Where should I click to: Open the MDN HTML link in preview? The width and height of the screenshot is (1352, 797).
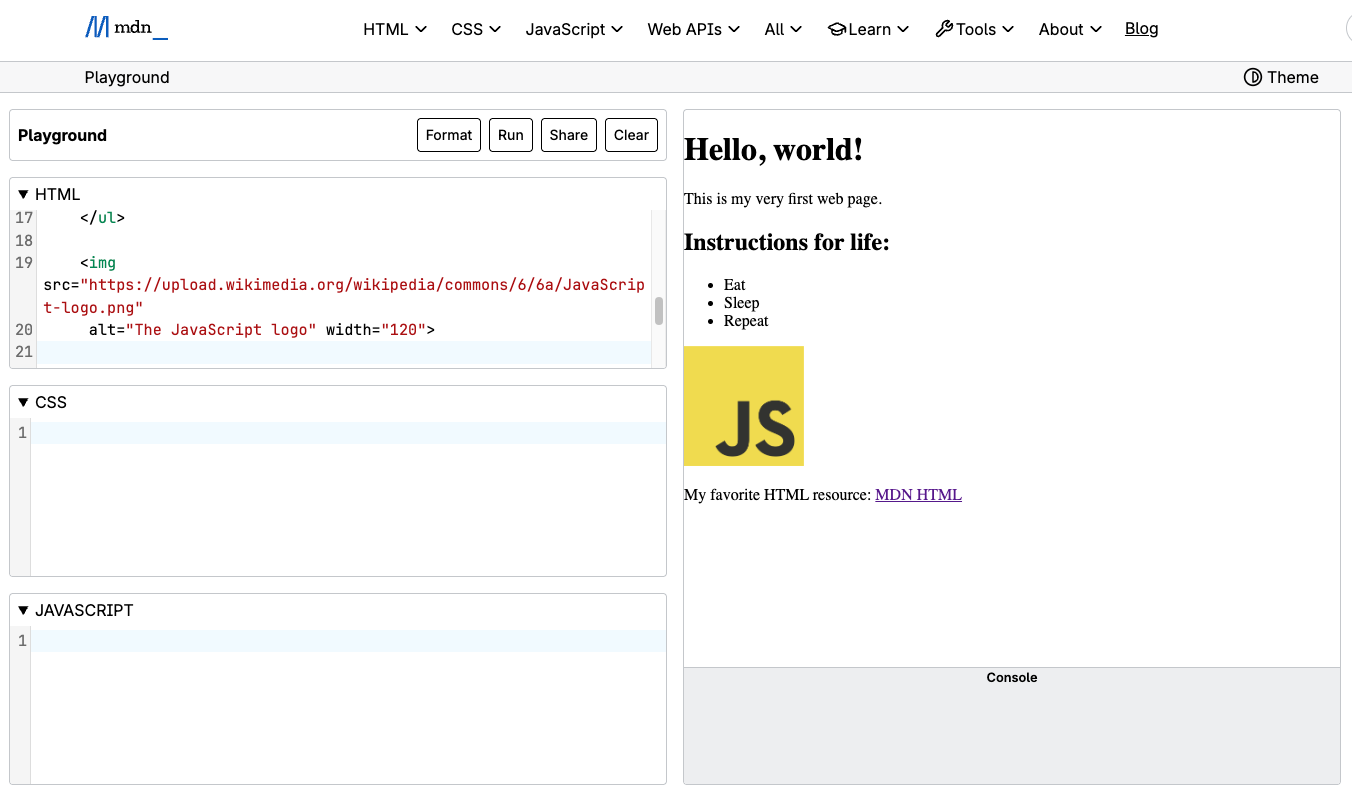pos(918,494)
